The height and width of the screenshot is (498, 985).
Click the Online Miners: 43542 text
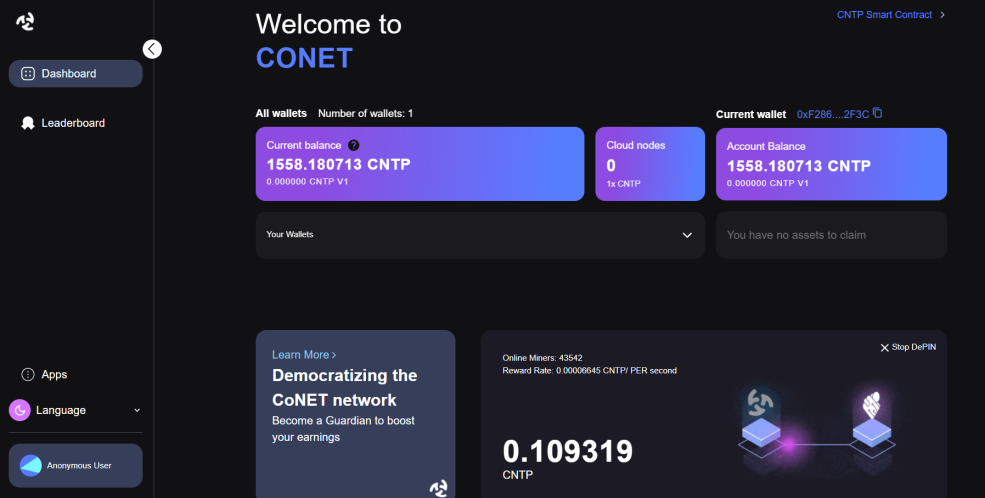[542, 358]
